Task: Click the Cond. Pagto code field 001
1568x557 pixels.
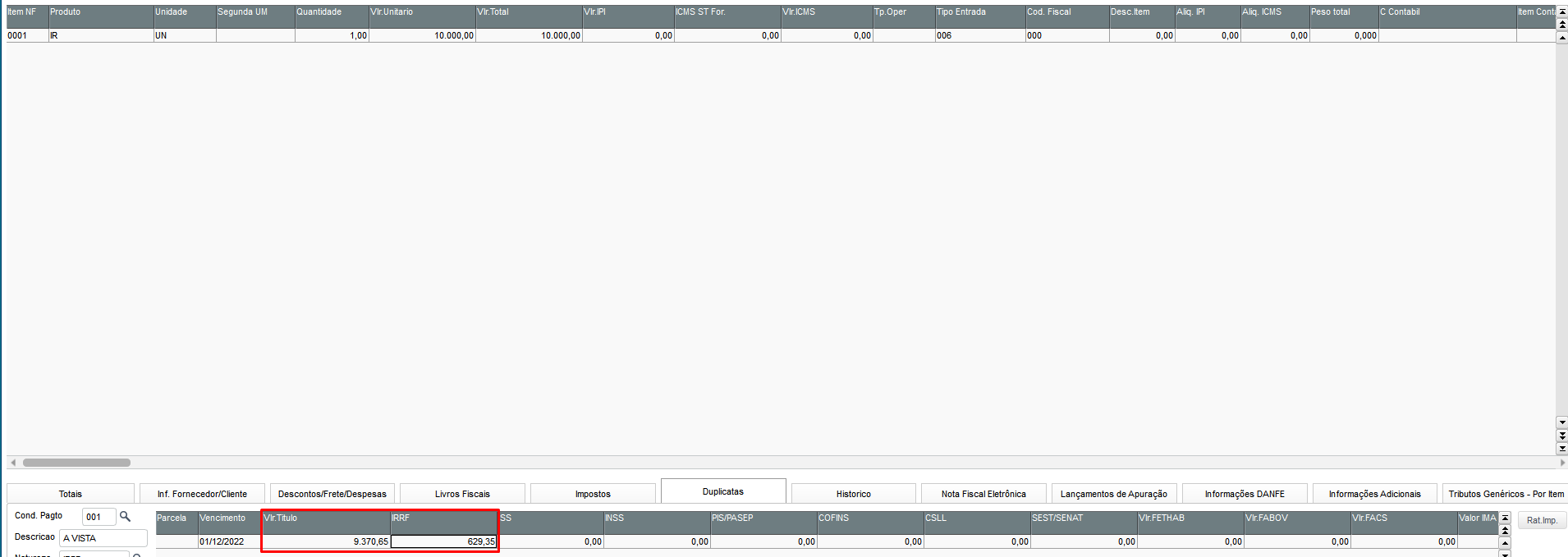Action: [x=99, y=517]
